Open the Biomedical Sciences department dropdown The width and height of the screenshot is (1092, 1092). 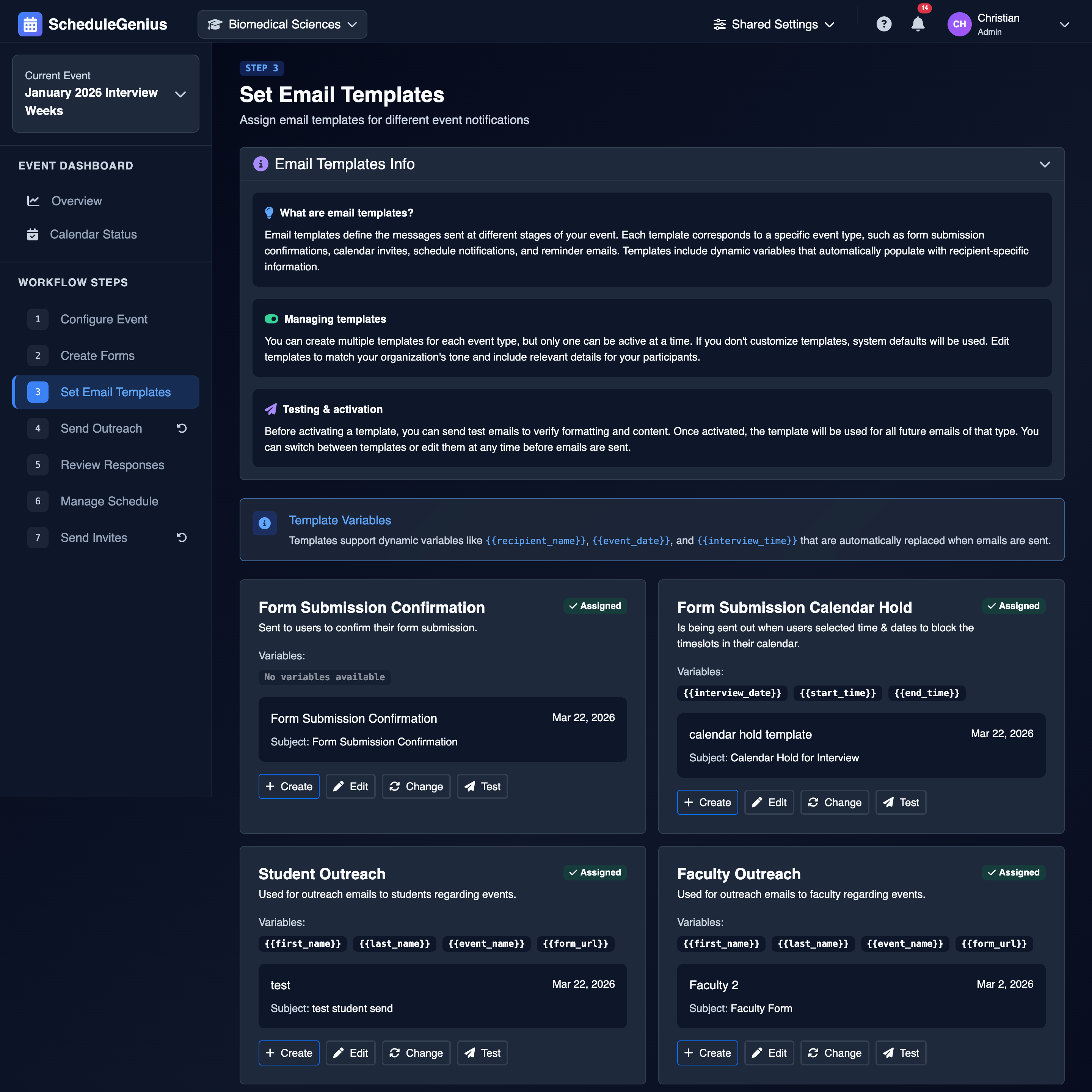click(x=282, y=24)
